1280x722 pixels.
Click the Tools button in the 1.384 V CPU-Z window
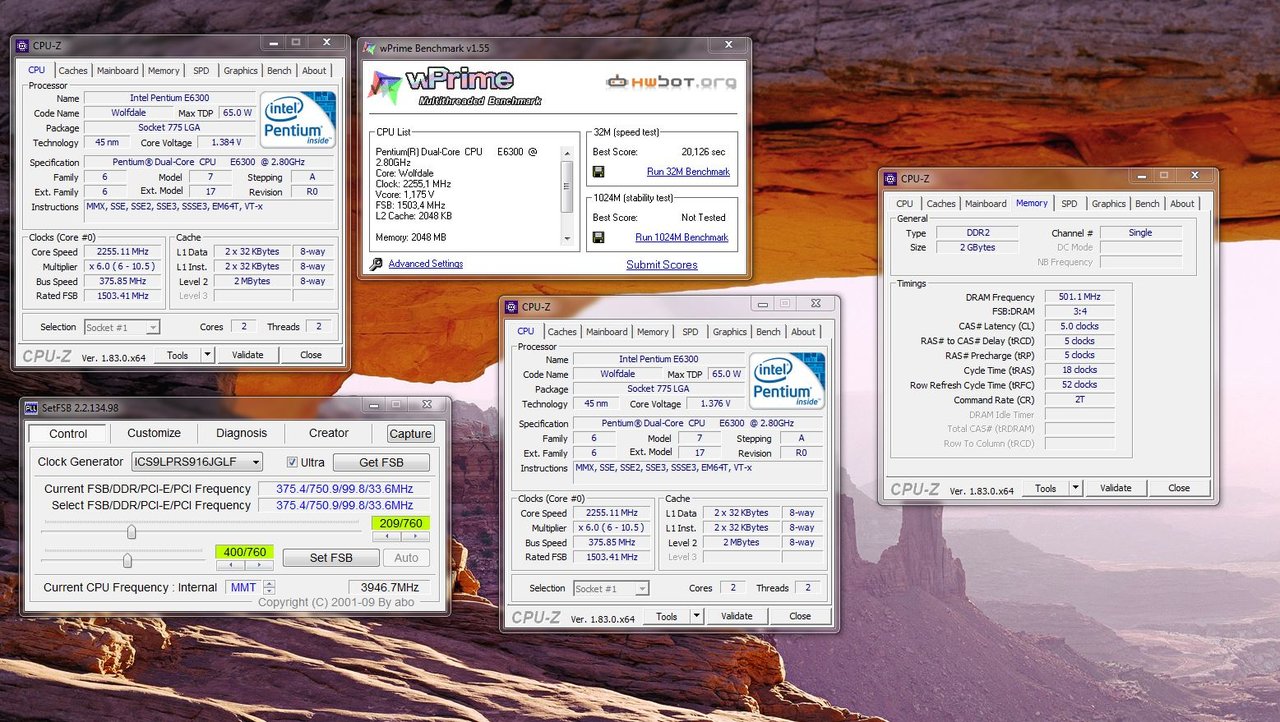177,354
